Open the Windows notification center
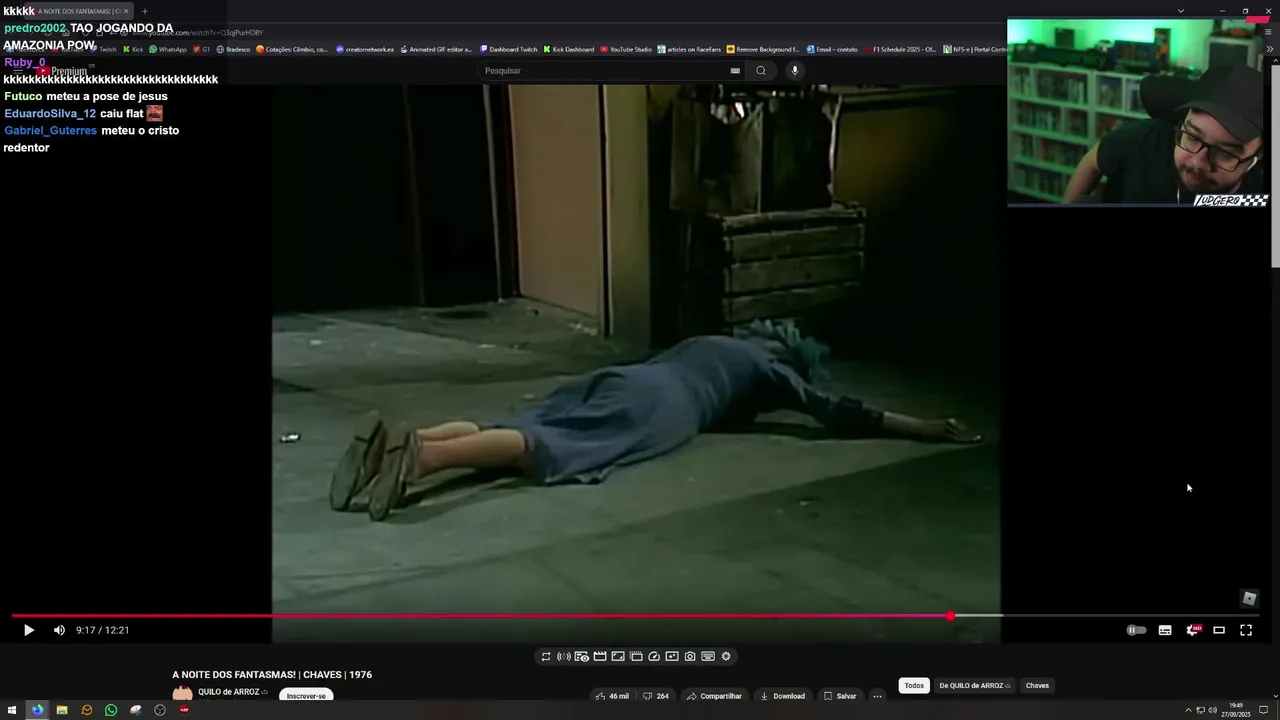This screenshot has height=720, width=1280. tap(1264, 710)
